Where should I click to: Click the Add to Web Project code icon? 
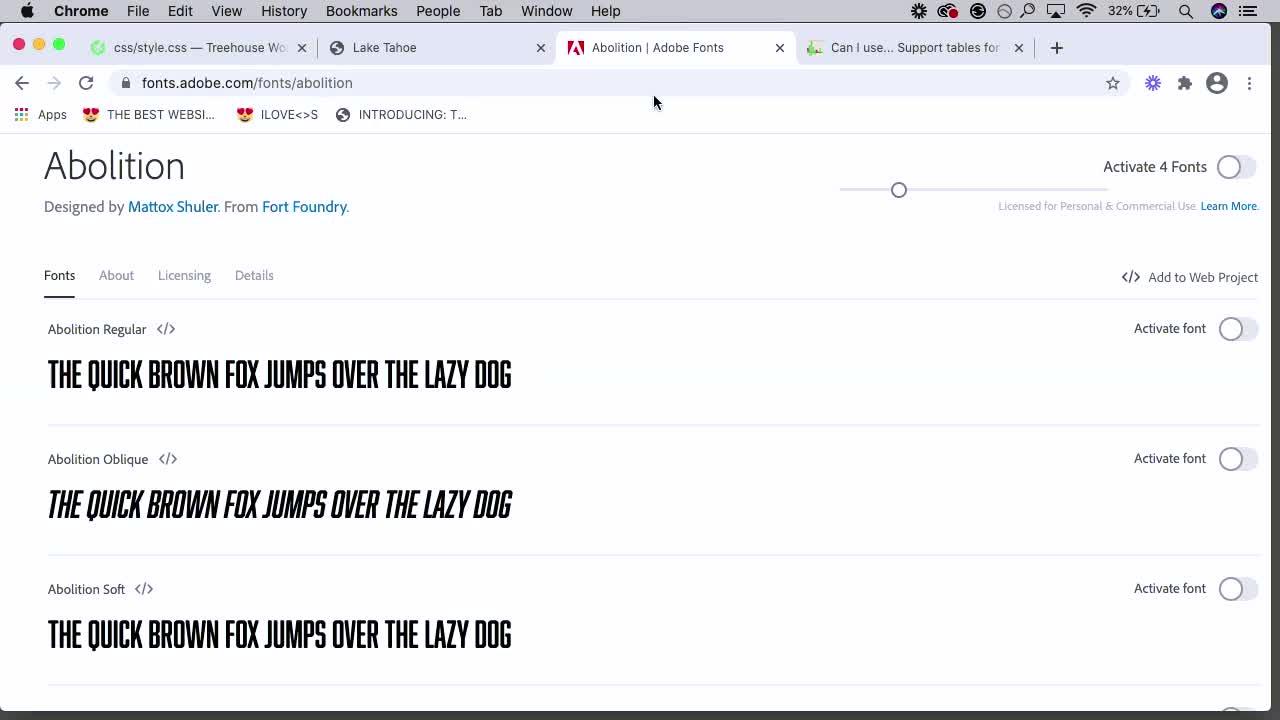[x=1130, y=277]
